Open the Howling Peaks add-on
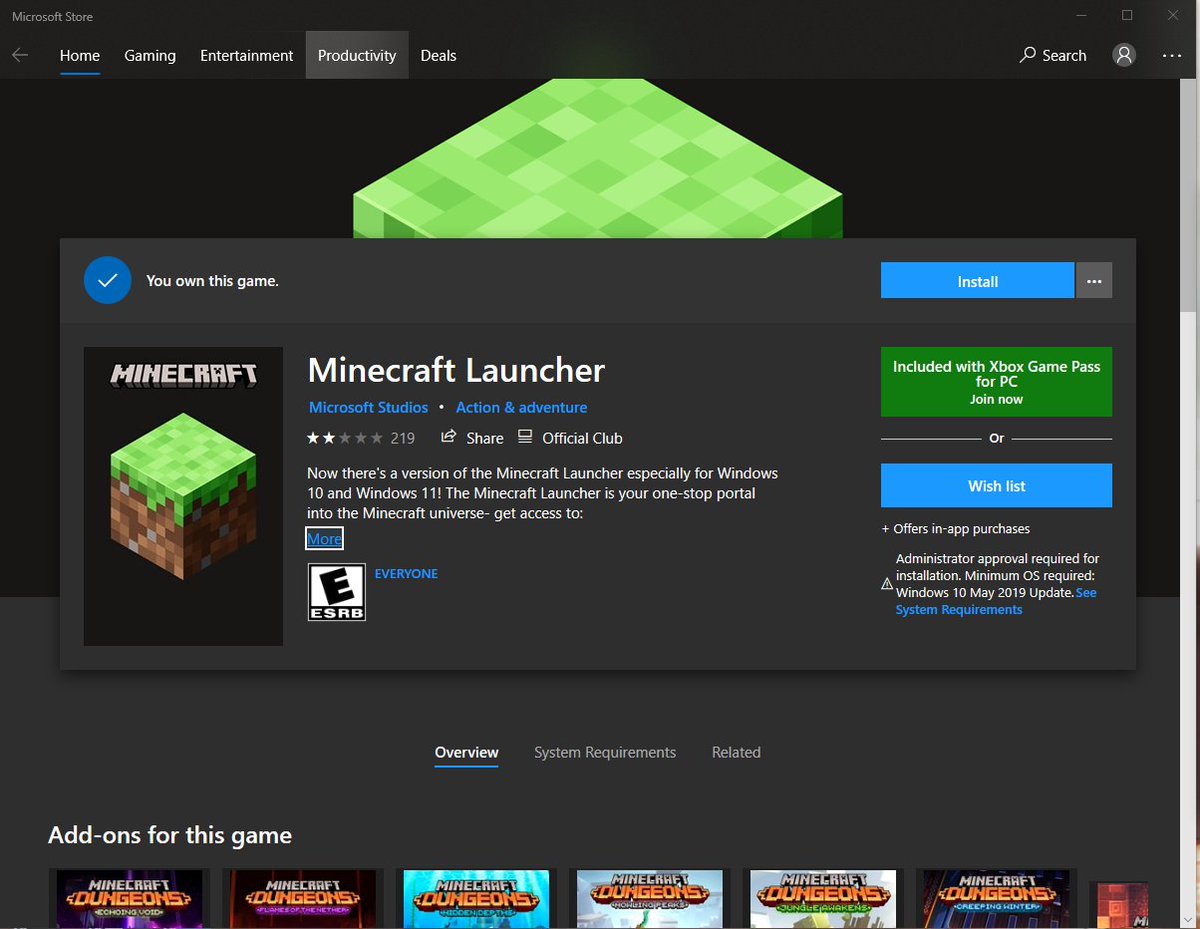Viewport: 1200px width, 929px height. (650, 899)
